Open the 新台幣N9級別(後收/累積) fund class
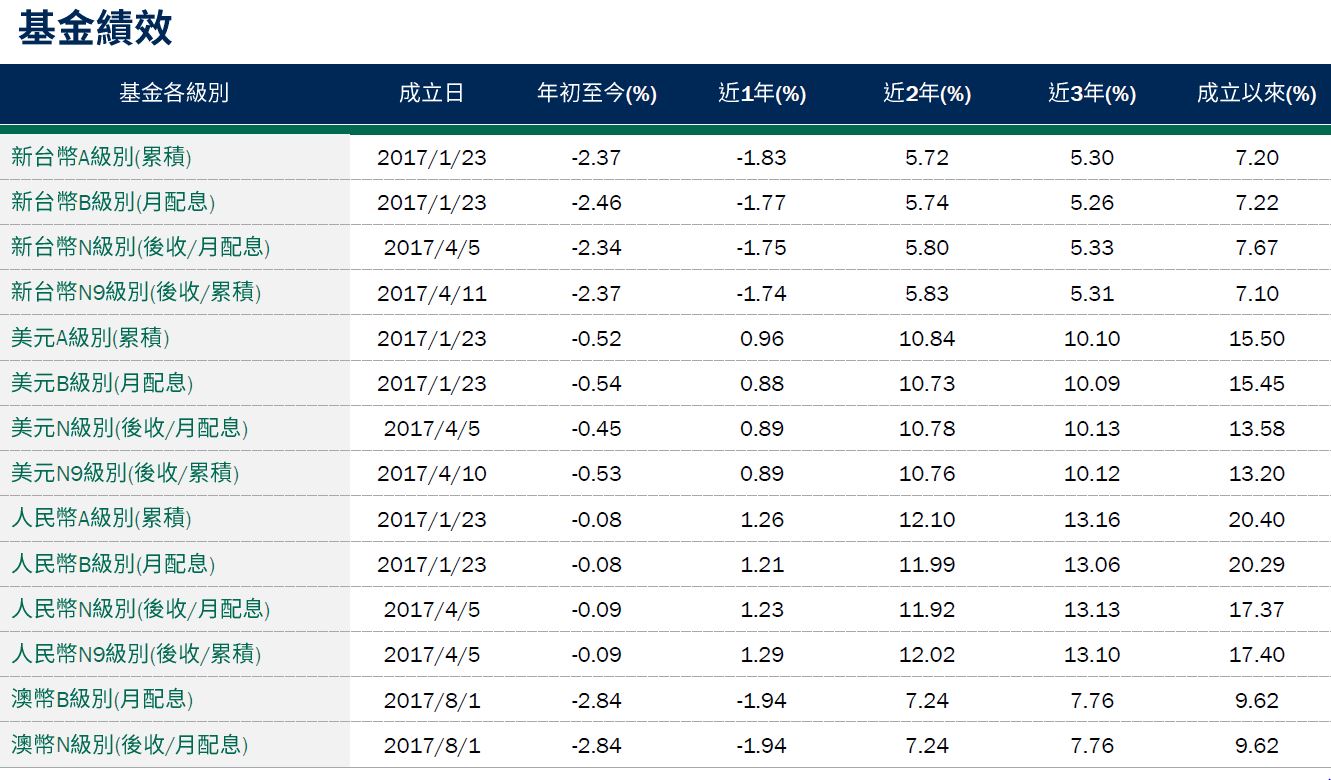 pos(136,293)
